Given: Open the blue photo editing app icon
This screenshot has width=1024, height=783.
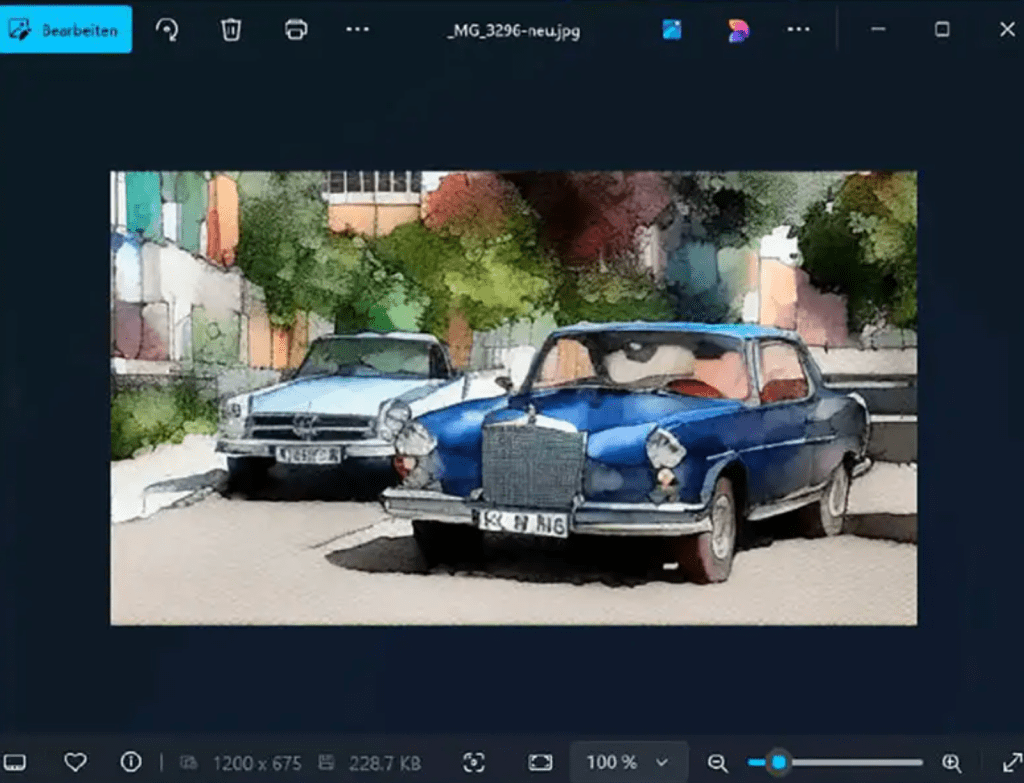Looking at the screenshot, I should [672, 30].
